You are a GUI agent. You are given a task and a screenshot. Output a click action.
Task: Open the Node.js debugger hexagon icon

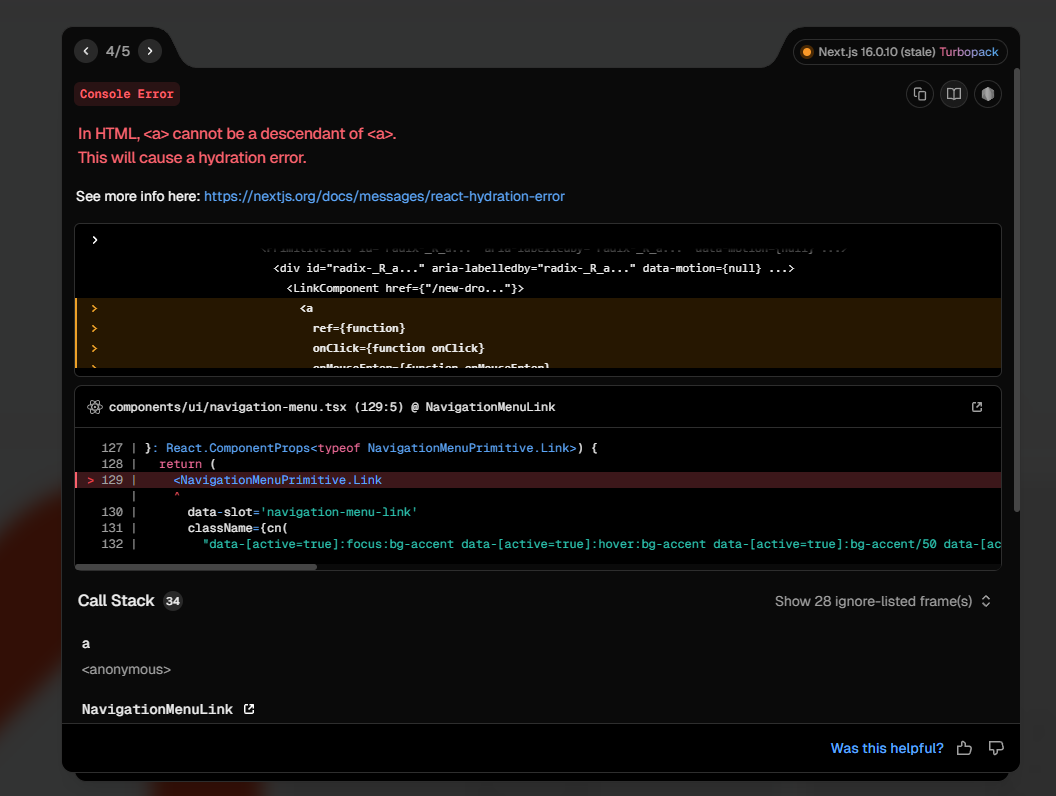(987, 94)
